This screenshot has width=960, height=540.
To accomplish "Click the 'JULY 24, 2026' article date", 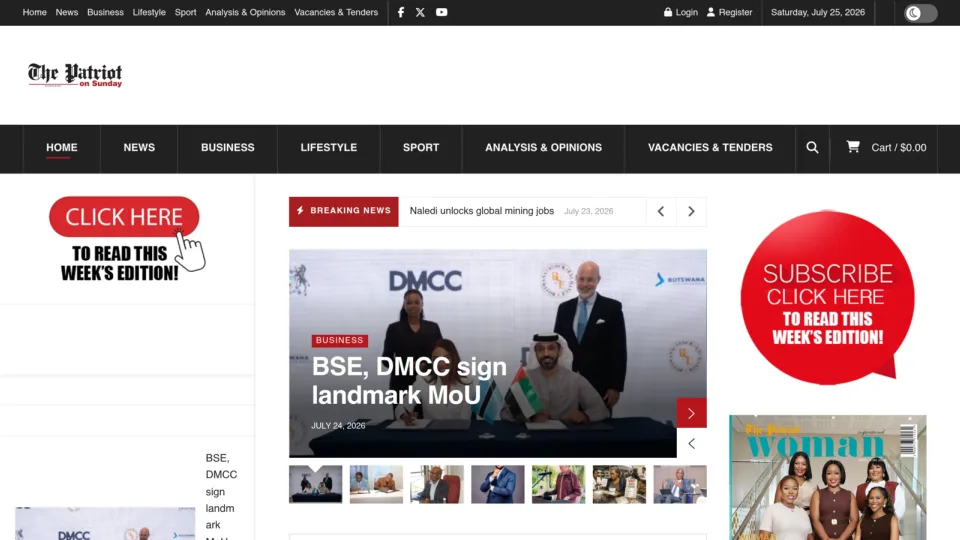I will pos(338,426).
